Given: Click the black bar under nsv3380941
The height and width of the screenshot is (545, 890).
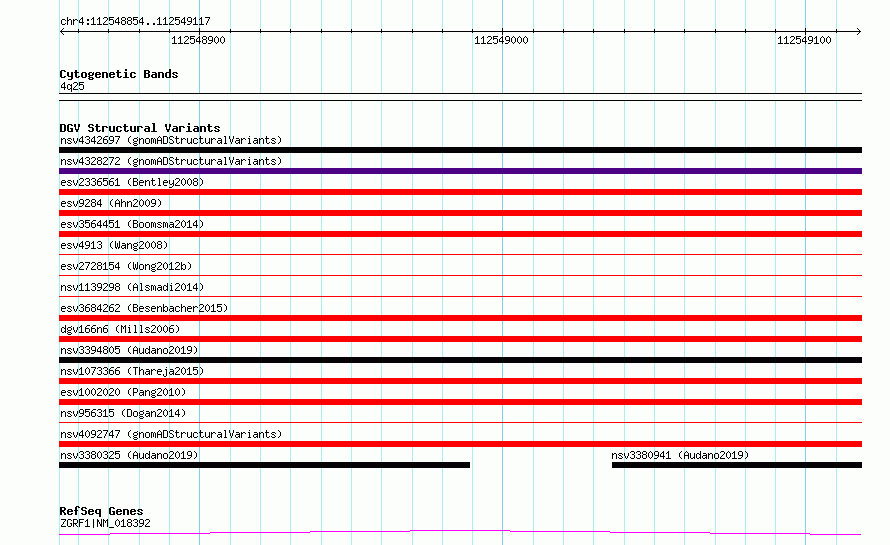Looking at the screenshot, I should (x=737, y=465).
